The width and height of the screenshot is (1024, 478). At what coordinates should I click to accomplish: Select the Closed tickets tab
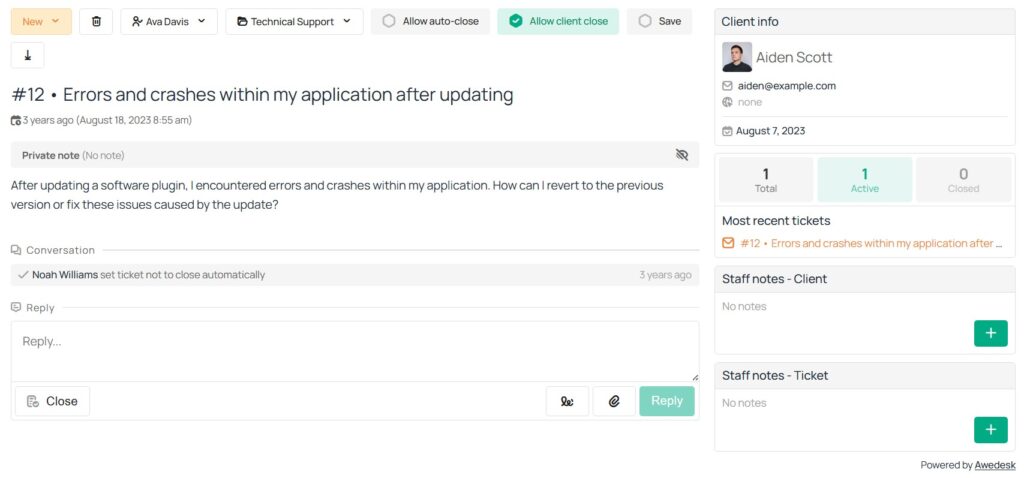[x=963, y=180]
